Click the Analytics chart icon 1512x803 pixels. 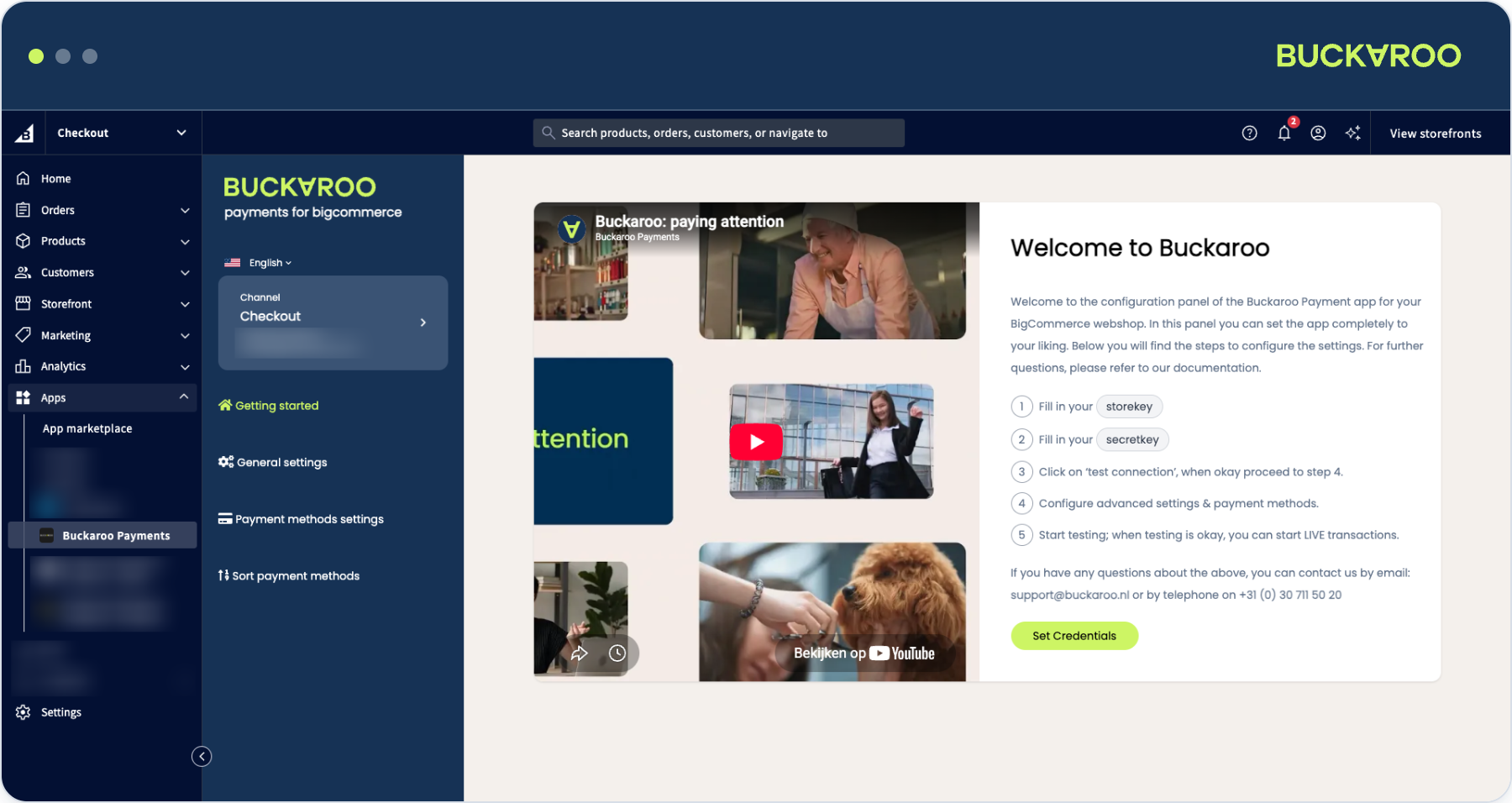coord(24,366)
